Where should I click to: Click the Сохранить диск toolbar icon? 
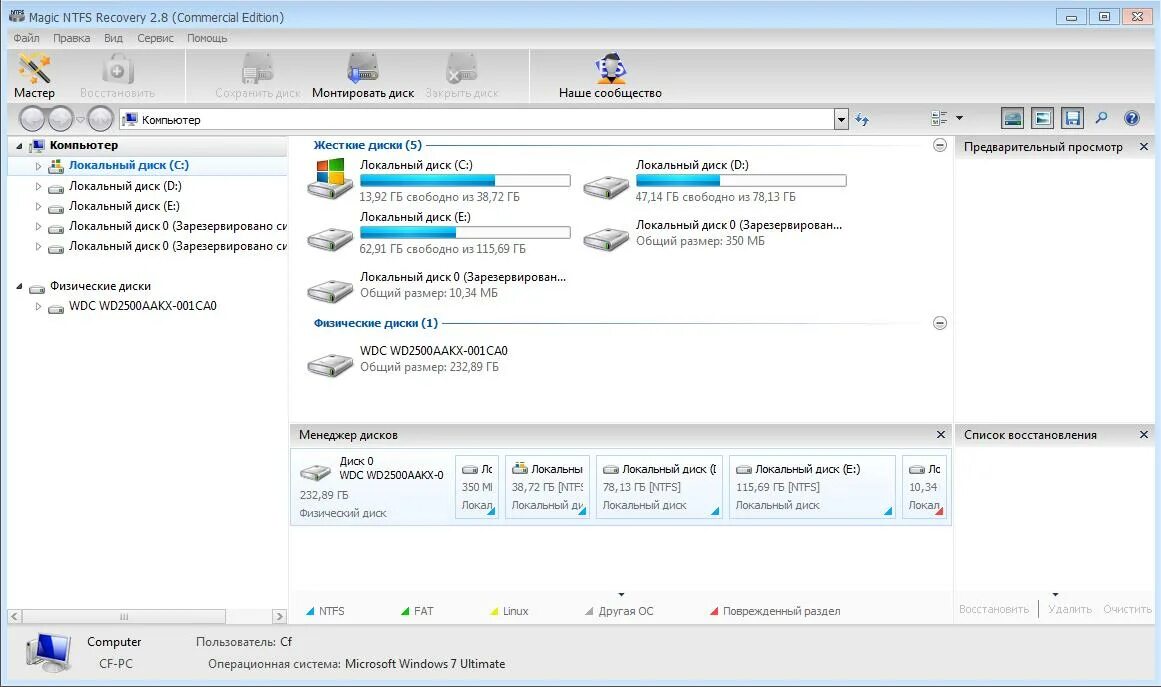(258, 69)
